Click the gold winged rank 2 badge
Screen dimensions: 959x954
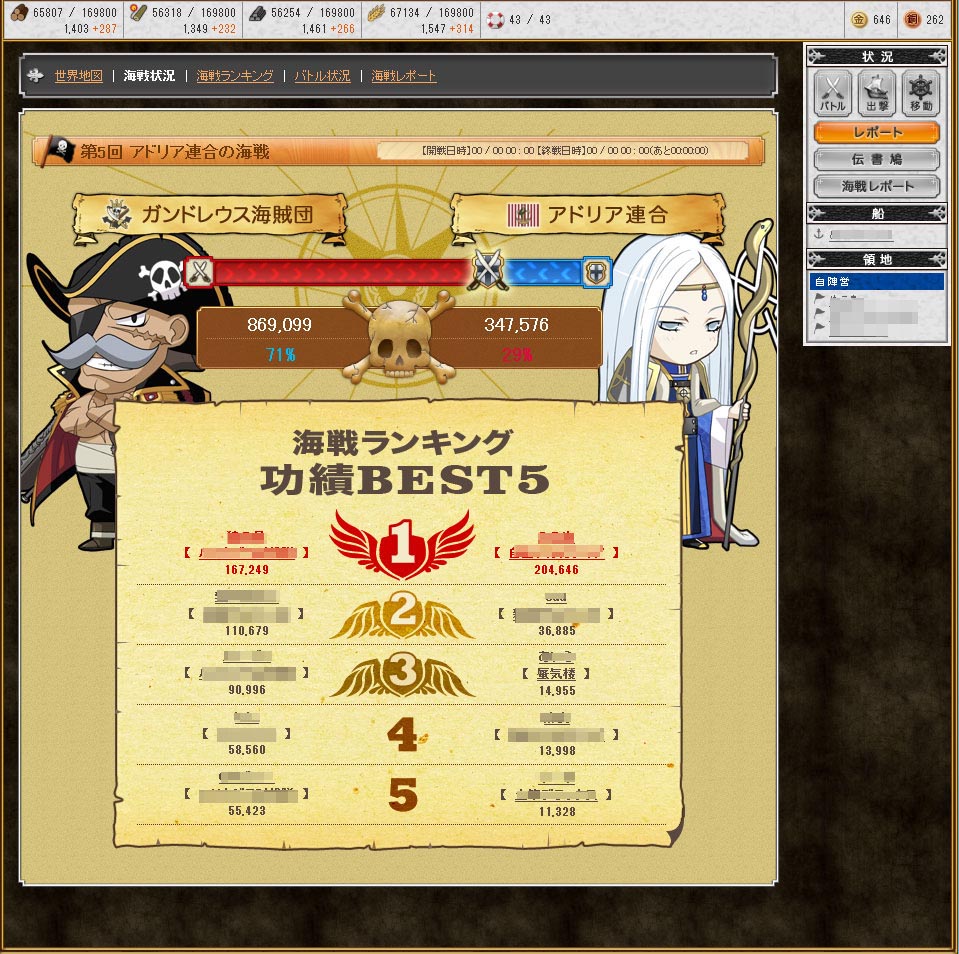402,615
